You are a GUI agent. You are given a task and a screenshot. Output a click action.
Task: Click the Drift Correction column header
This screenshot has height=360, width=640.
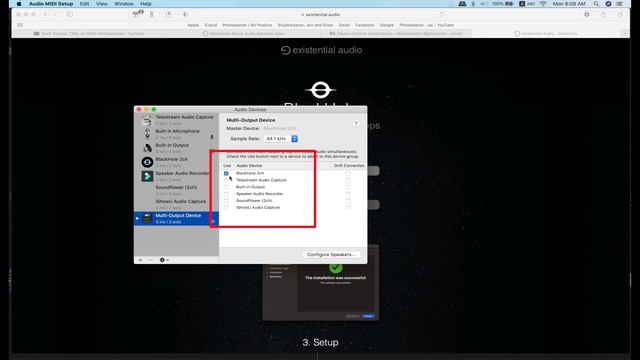pos(349,166)
